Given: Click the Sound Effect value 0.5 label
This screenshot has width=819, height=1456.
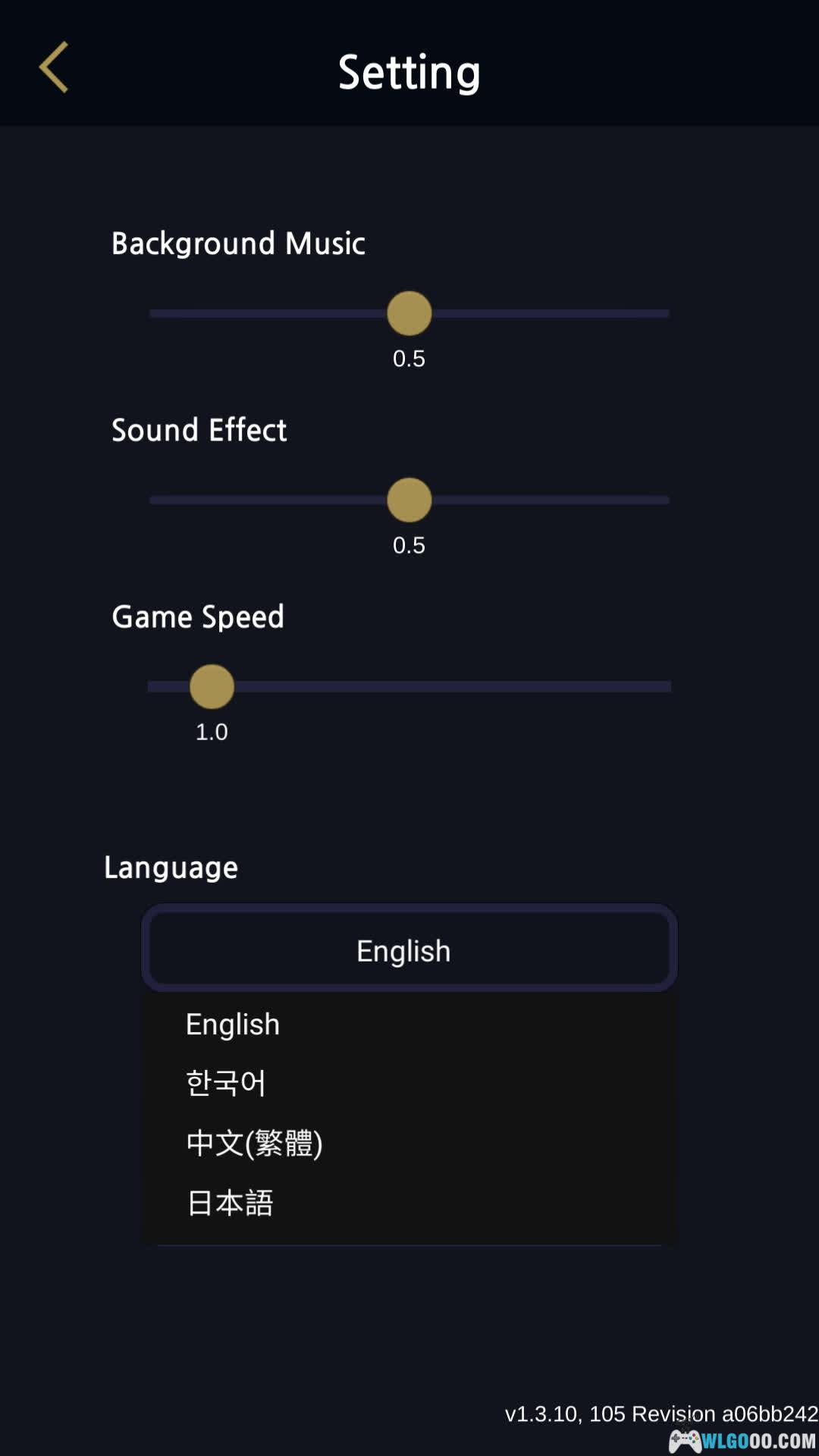Looking at the screenshot, I should pos(409,545).
